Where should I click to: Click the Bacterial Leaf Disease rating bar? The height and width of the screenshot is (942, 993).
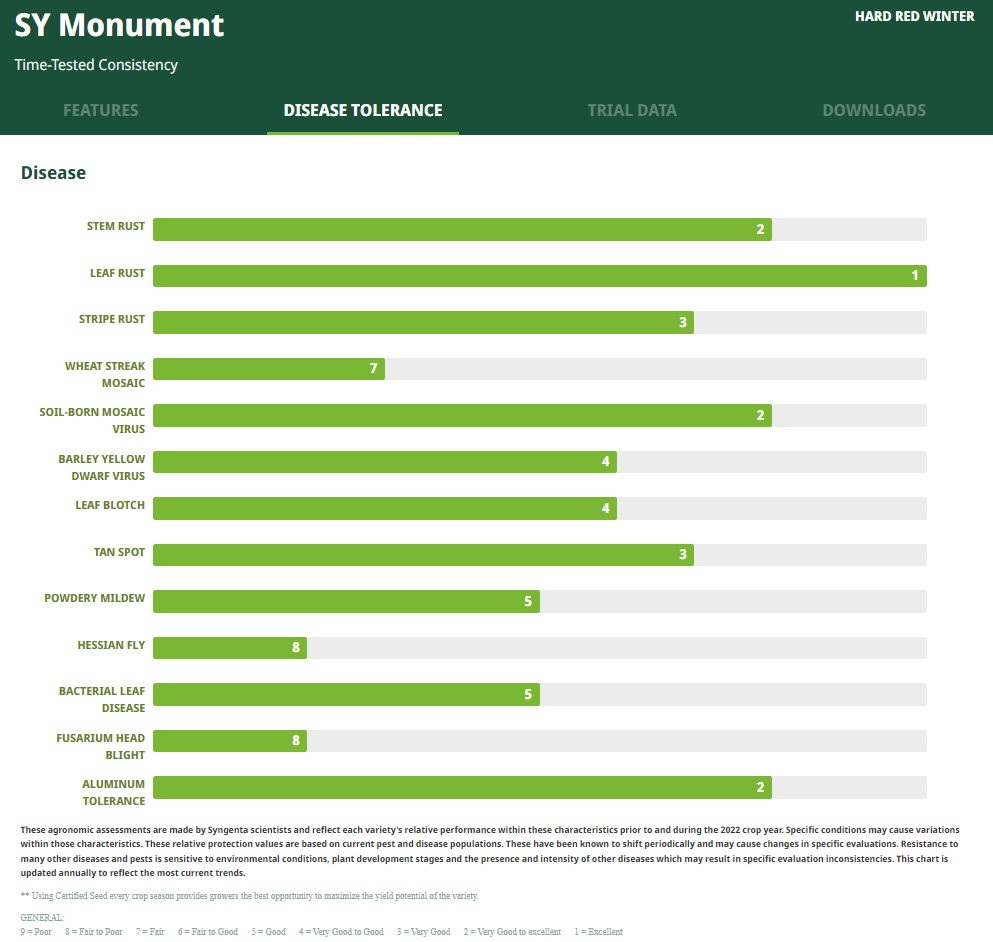(x=540, y=694)
